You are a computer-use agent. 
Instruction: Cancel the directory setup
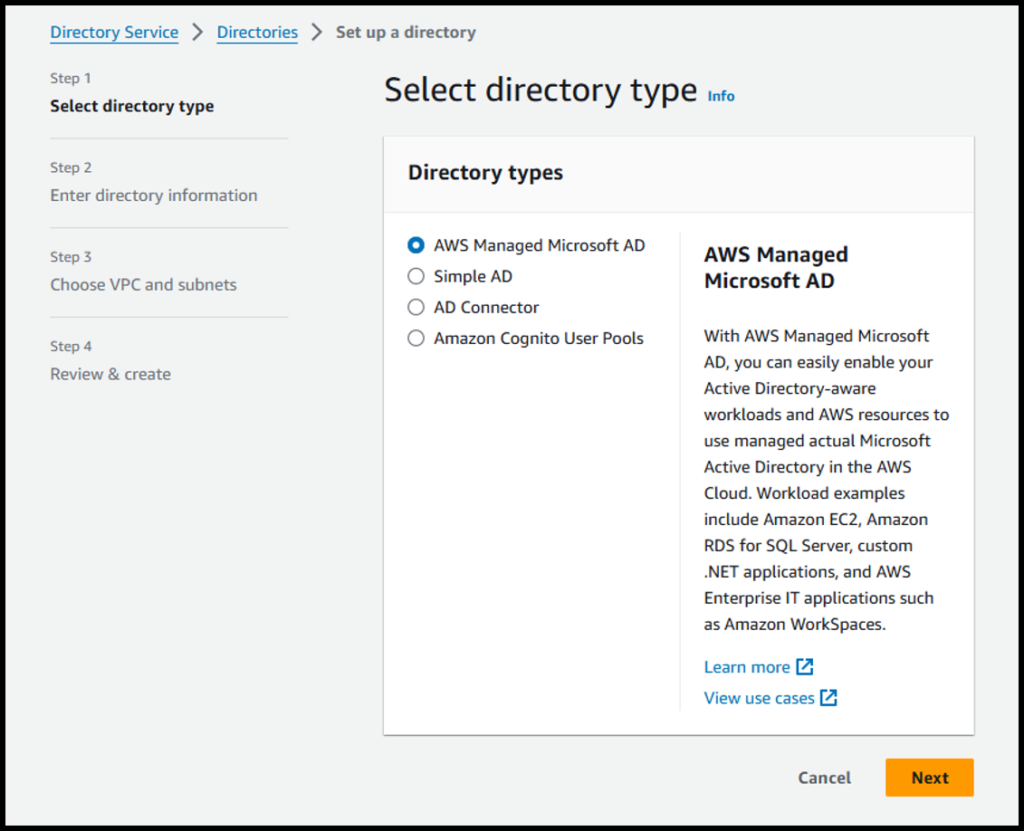click(x=824, y=777)
